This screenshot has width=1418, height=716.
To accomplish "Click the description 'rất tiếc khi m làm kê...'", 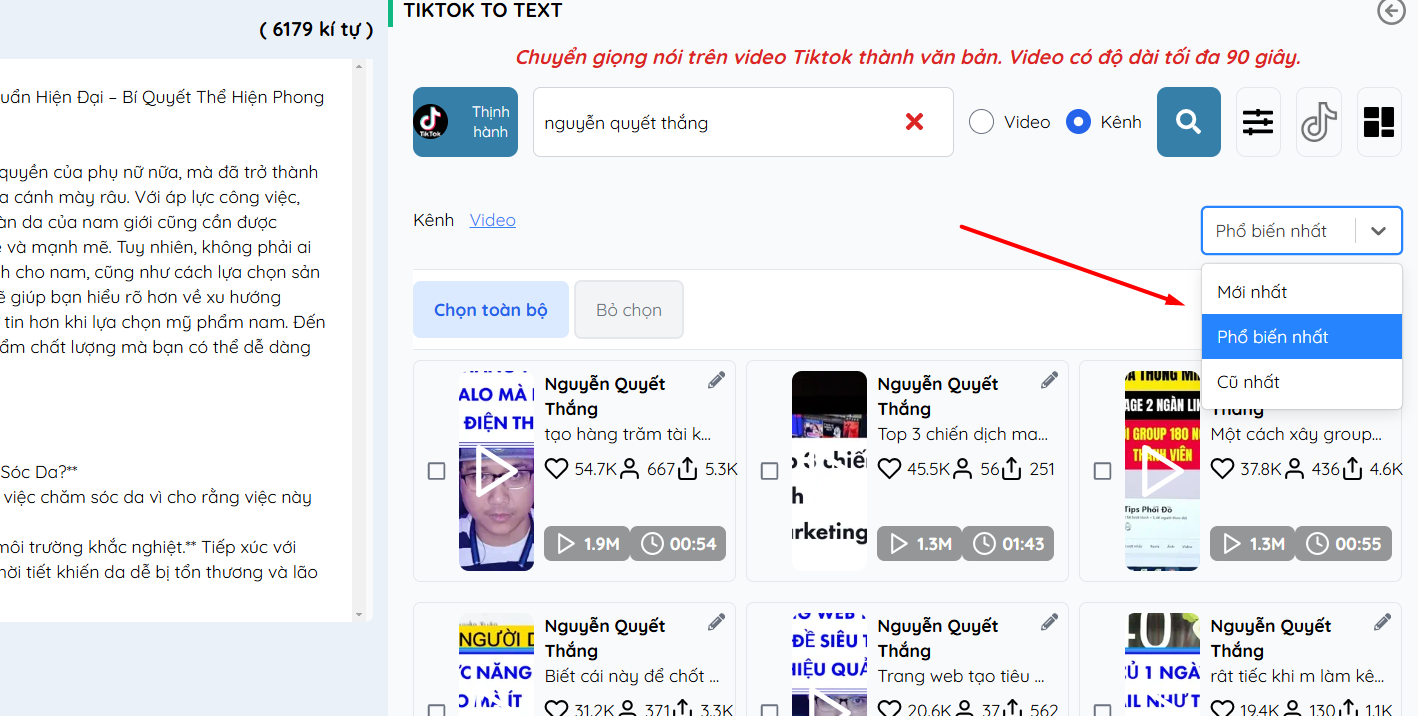I will coord(1297,676).
